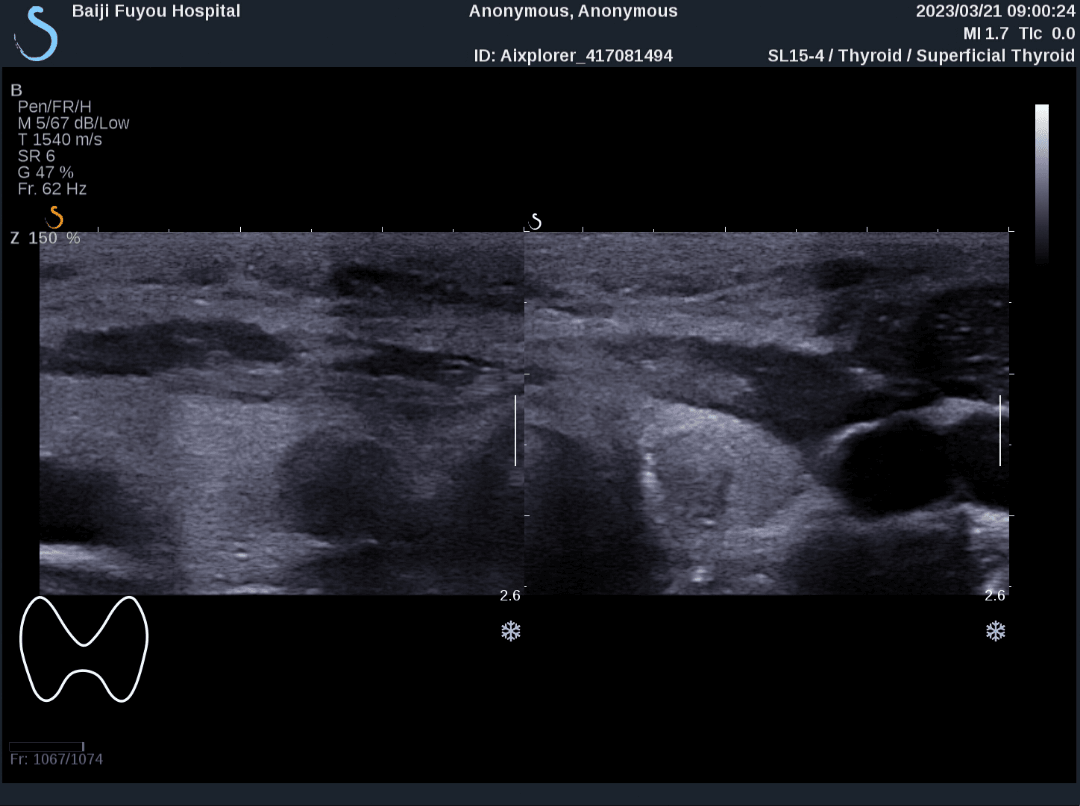The height and width of the screenshot is (806, 1080).
Task: Click the patient name Anonymous, Anonymous
Action: pyautogui.click(x=573, y=12)
